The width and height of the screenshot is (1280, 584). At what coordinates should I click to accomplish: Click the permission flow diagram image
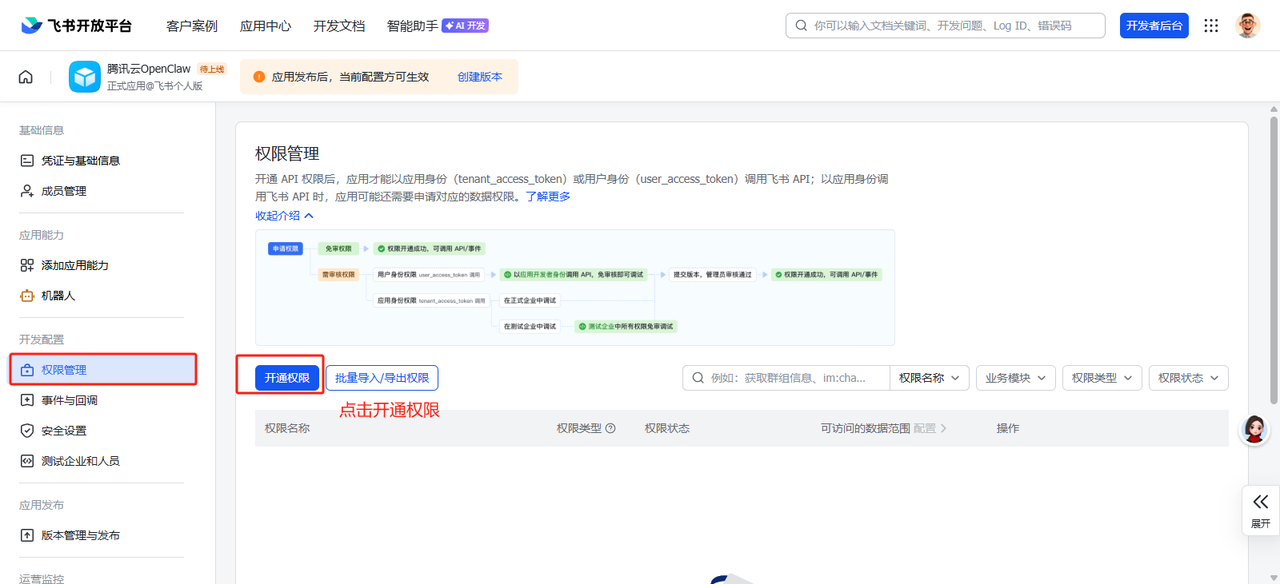[x=575, y=287]
